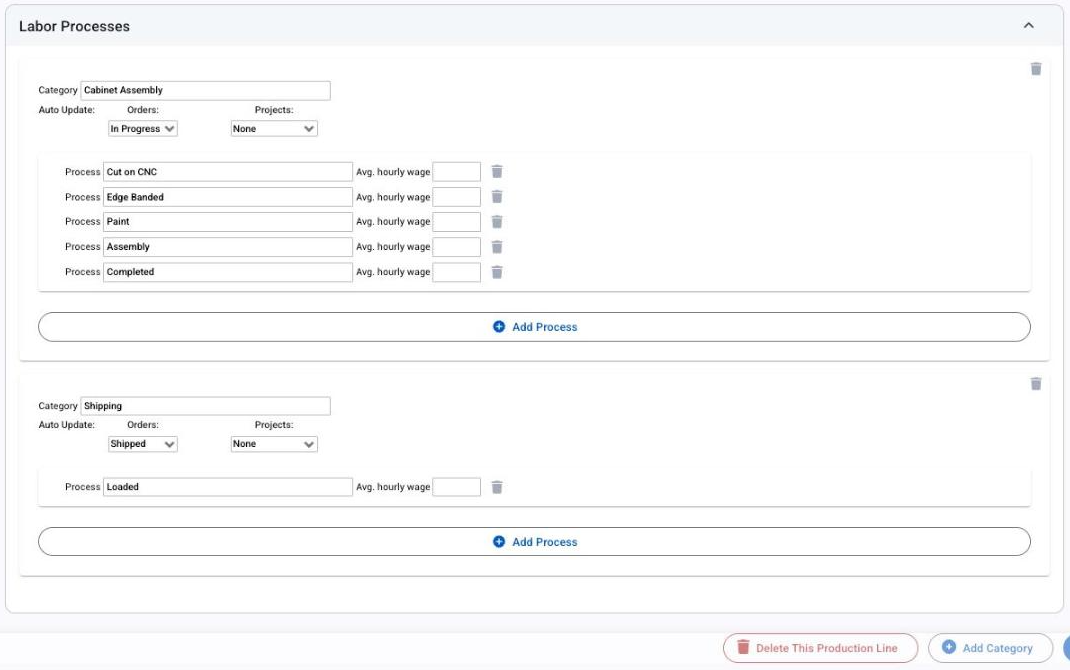Open the Orders dropdown showing Shipped

tap(143, 444)
